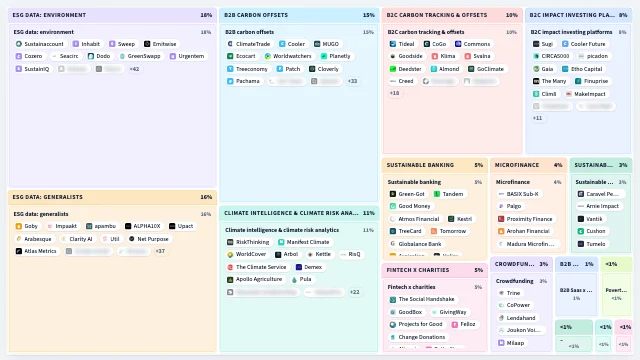Viewport: 640px width, 360px height.
Task: Click the Proximity Finance logo icon
Action: [x=501, y=219]
